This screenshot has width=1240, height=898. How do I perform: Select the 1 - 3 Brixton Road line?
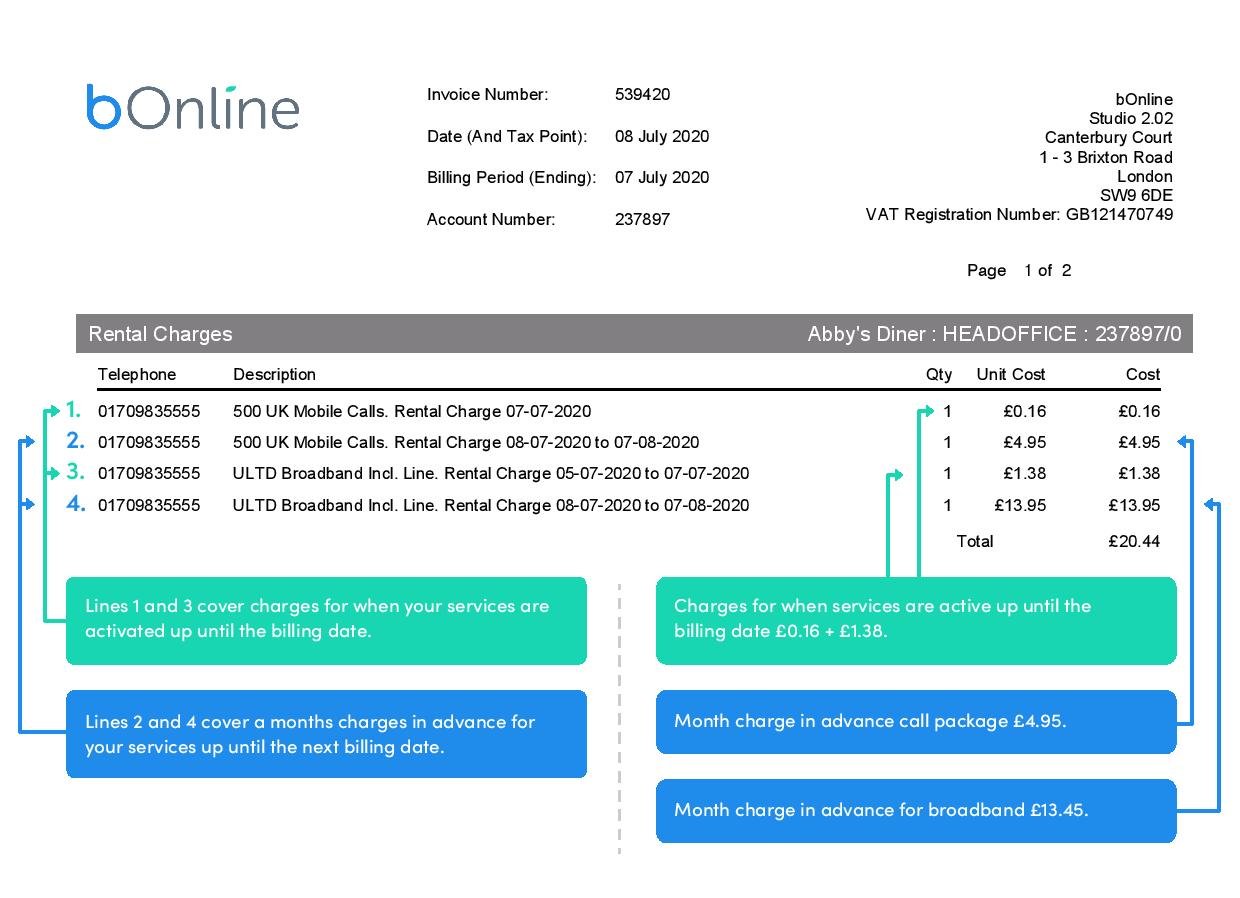coord(1106,157)
